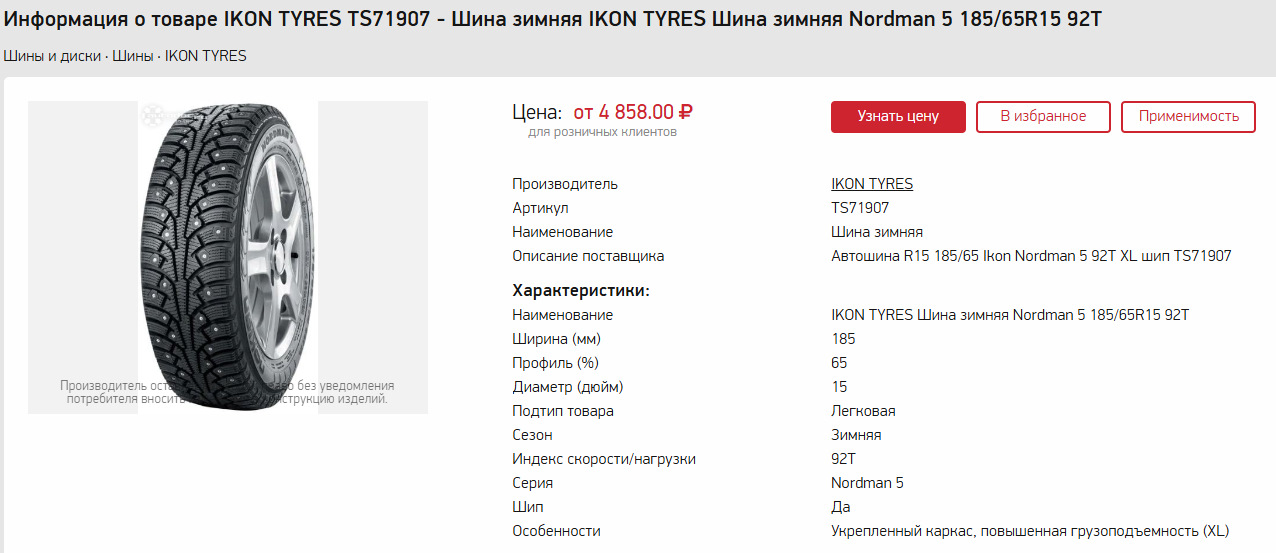The height and width of the screenshot is (553, 1276).
Task: Click the page title heading text
Action: click(552, 20)
